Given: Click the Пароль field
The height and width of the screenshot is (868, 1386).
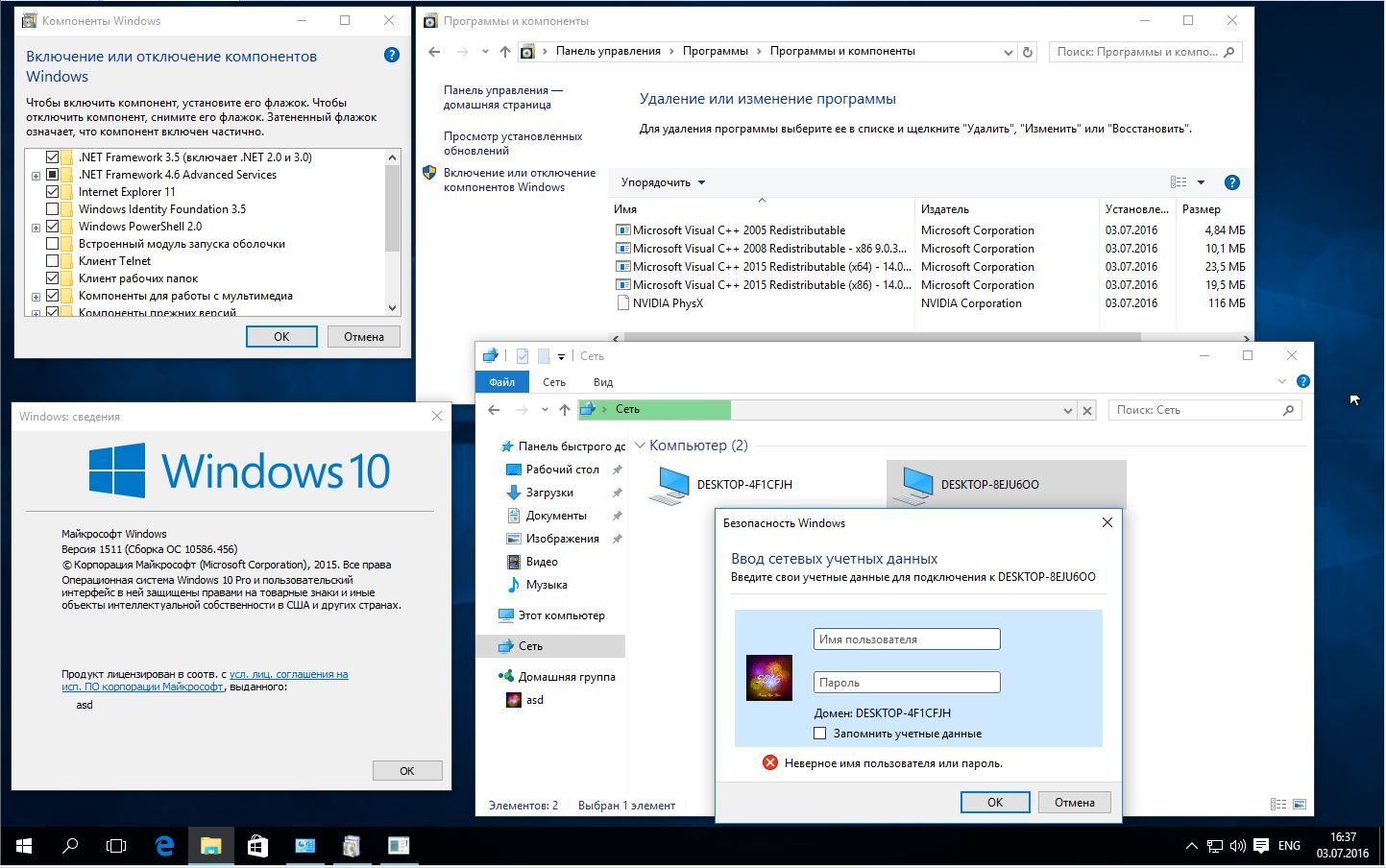Looking at the screenshot, I should (907, 683).
